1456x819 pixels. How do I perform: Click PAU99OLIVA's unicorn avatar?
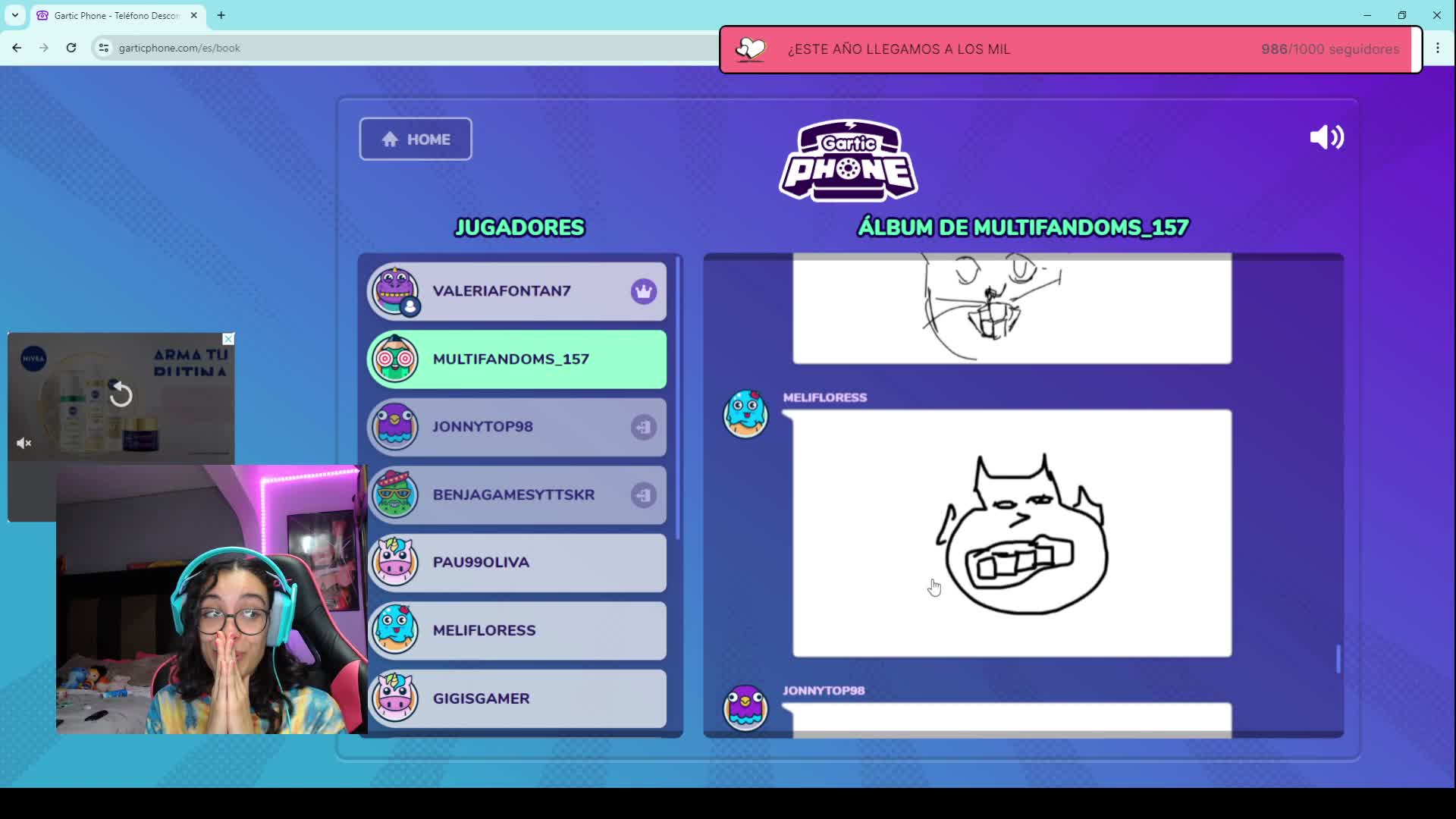[x=394, y=562]
